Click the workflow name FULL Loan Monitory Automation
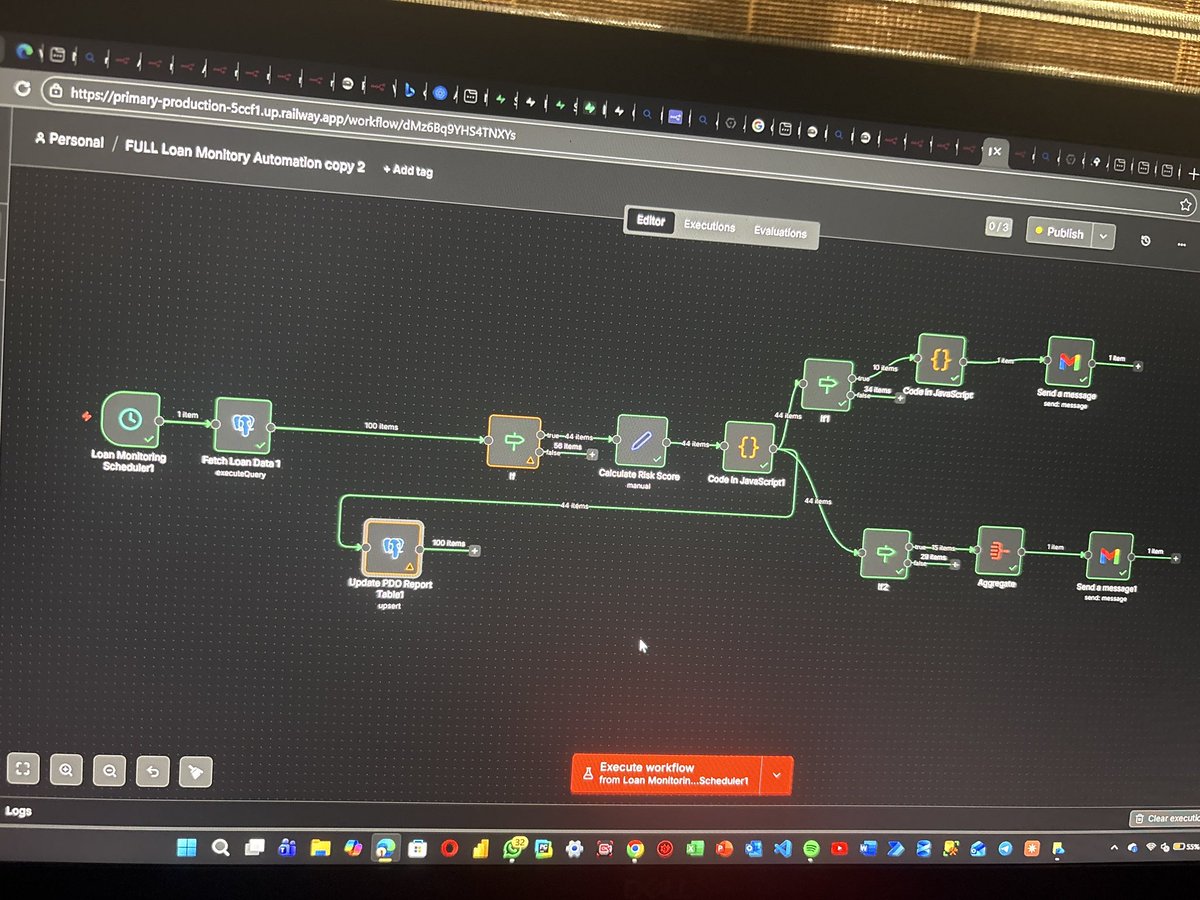This screenshot has width=1200, height=900. click(245, 158)
